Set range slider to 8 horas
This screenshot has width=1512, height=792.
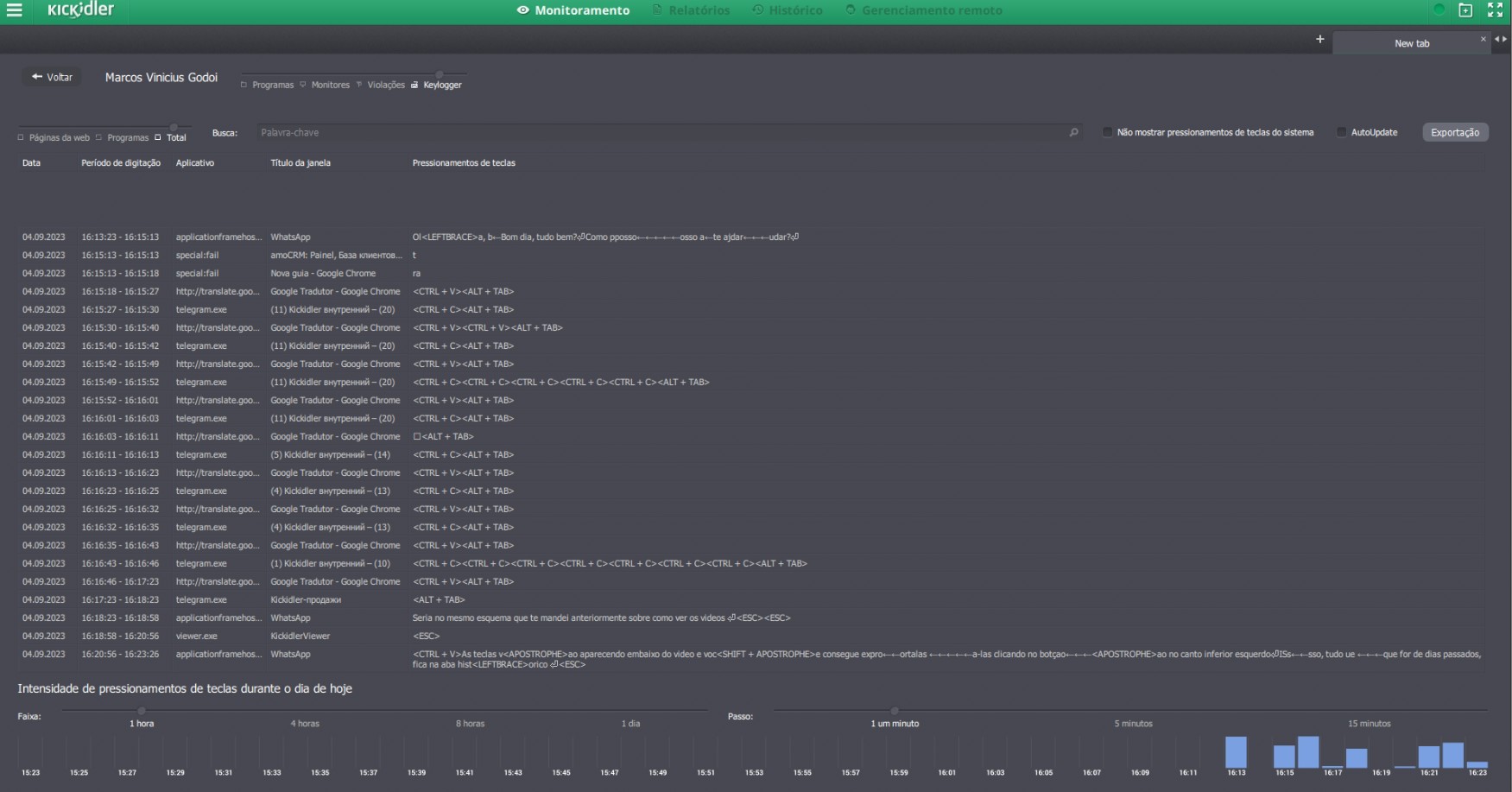(x=471, y=723)
